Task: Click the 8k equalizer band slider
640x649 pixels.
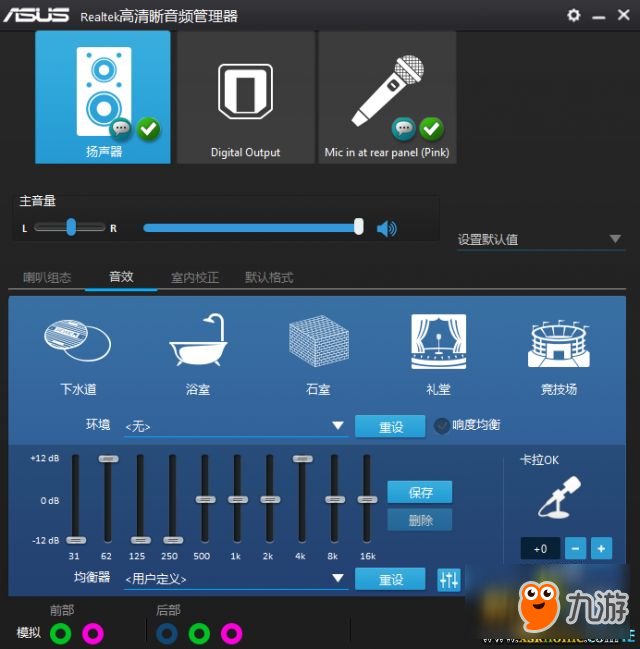Action: 335,500
